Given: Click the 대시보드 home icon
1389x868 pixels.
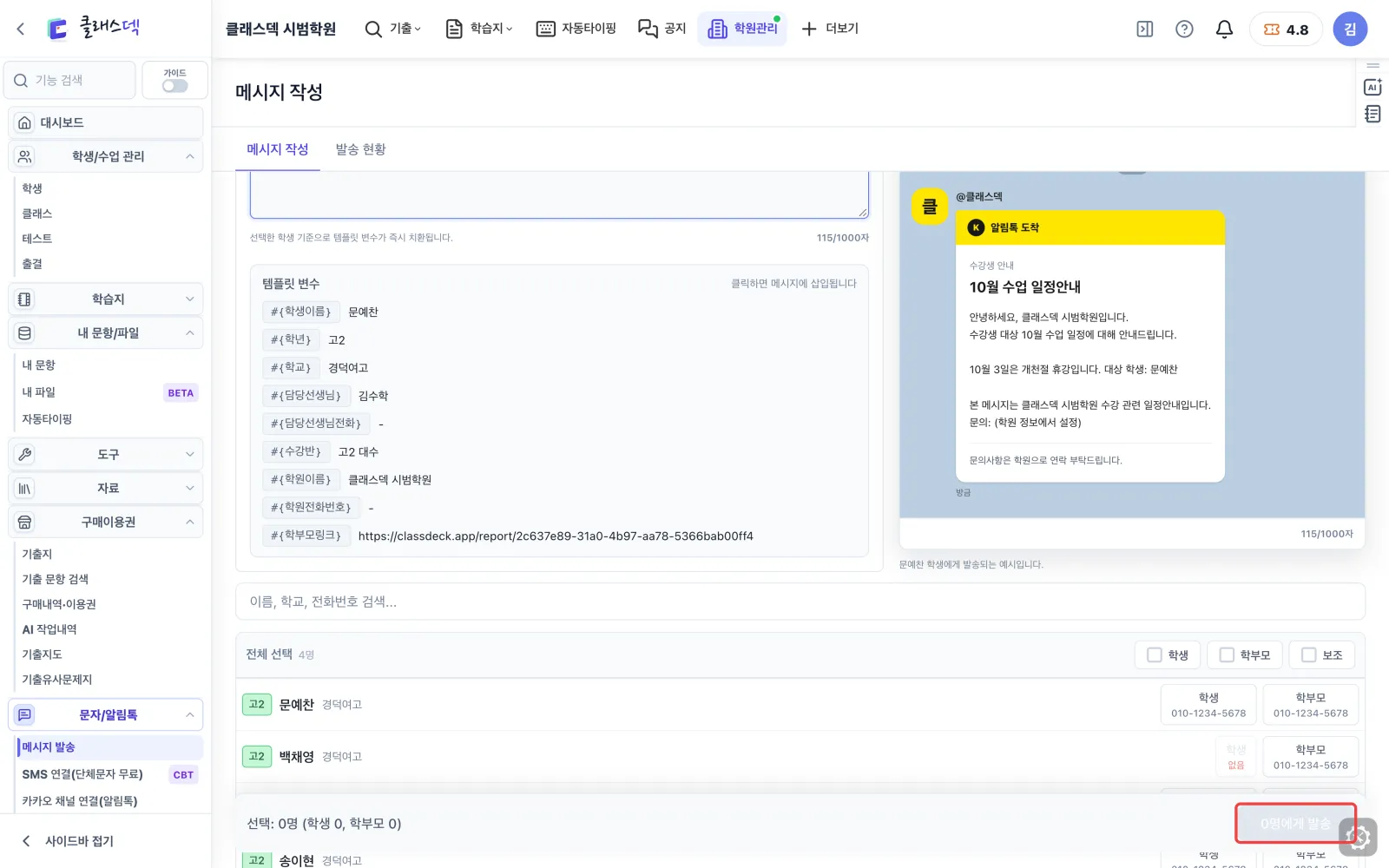Looking at the screenshot, I should [25, 122].
